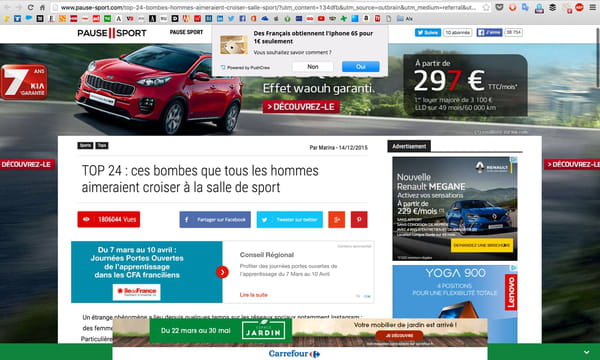Image resolution: width=600 pixels, height=360 pixels.
Task: Click Demandez une brochure on Renault ad
Action: (482, 245)
